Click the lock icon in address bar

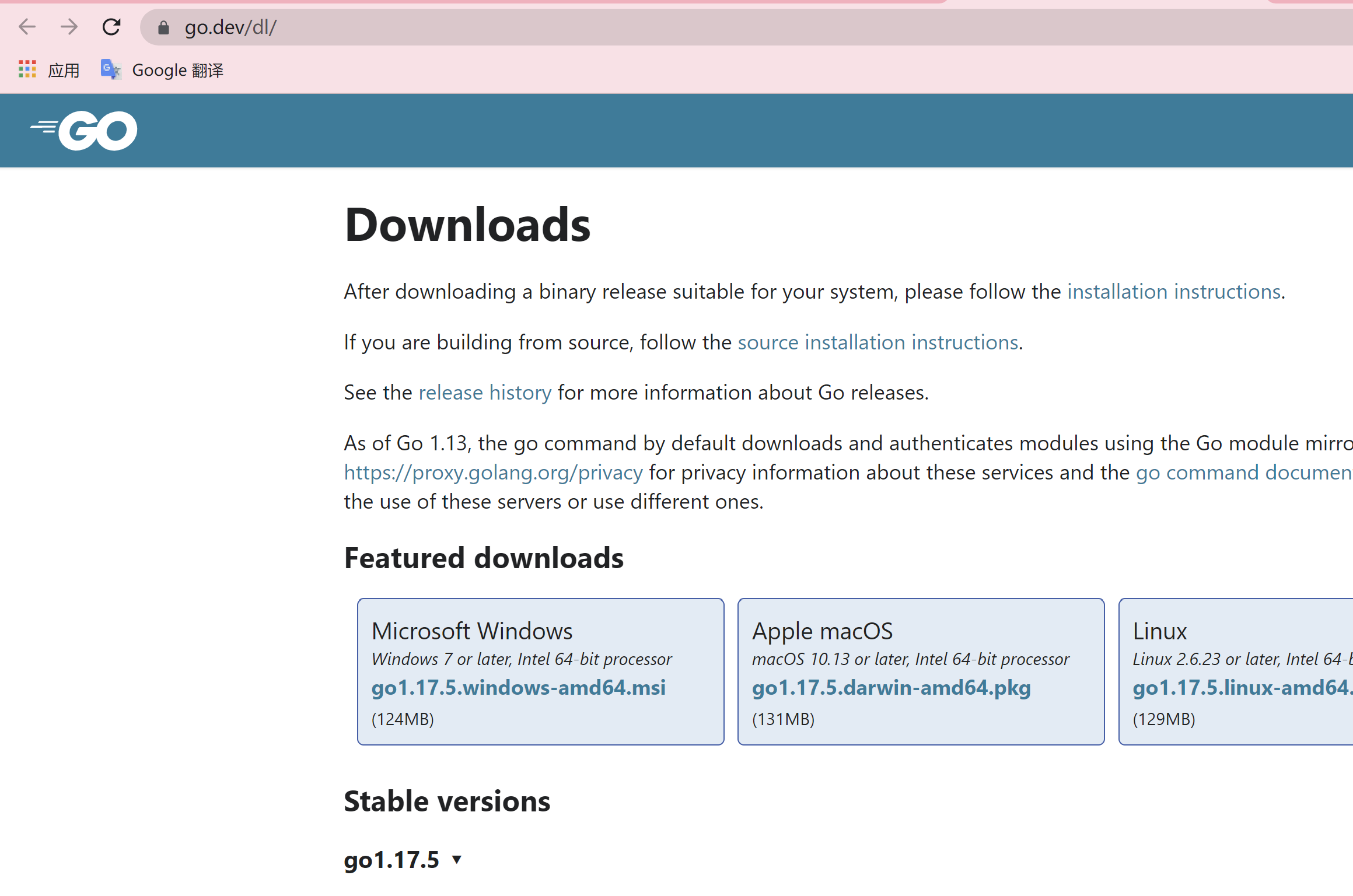[163, 27]
